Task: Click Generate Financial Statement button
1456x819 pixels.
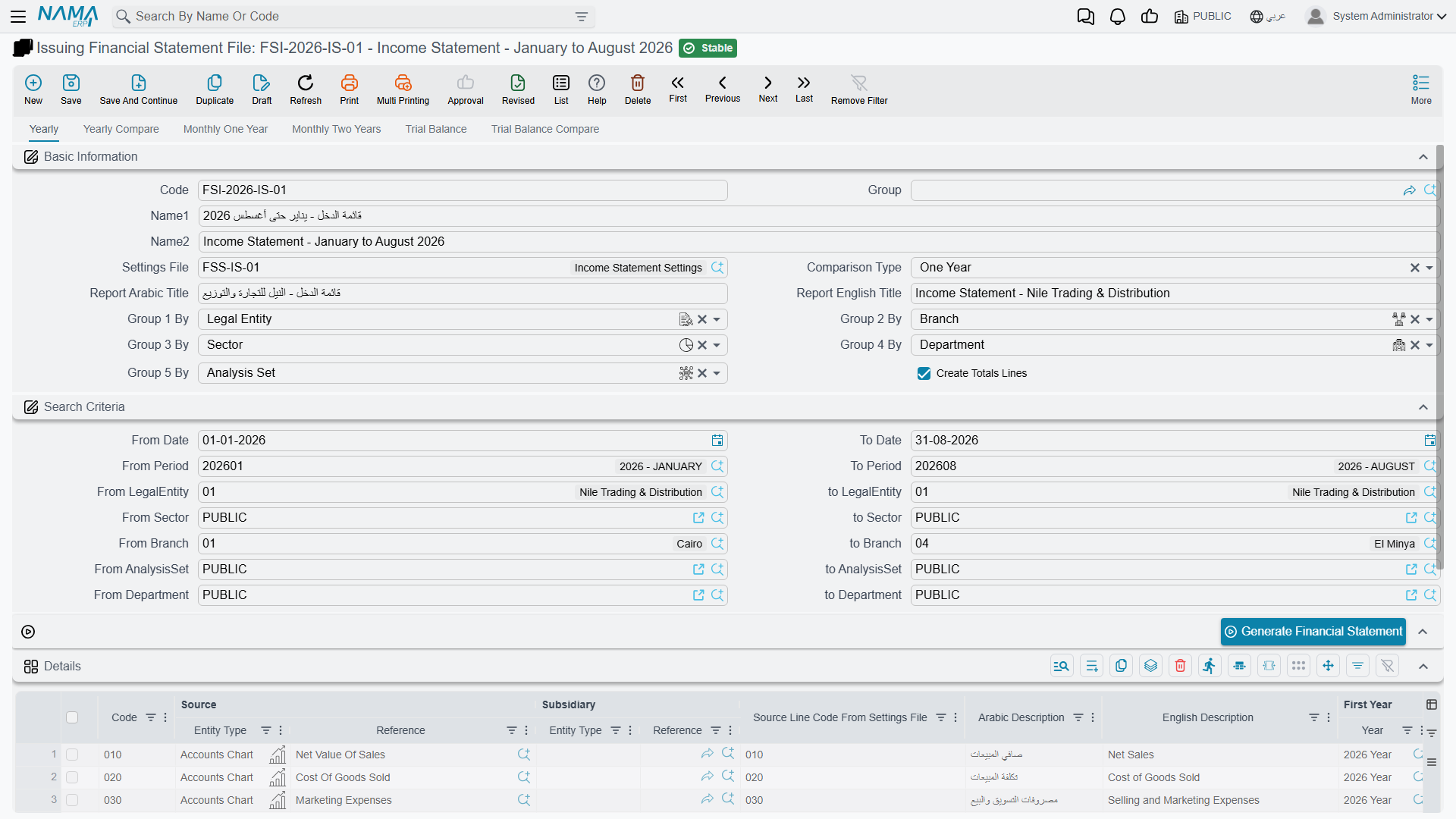Action: point(1313,632)
